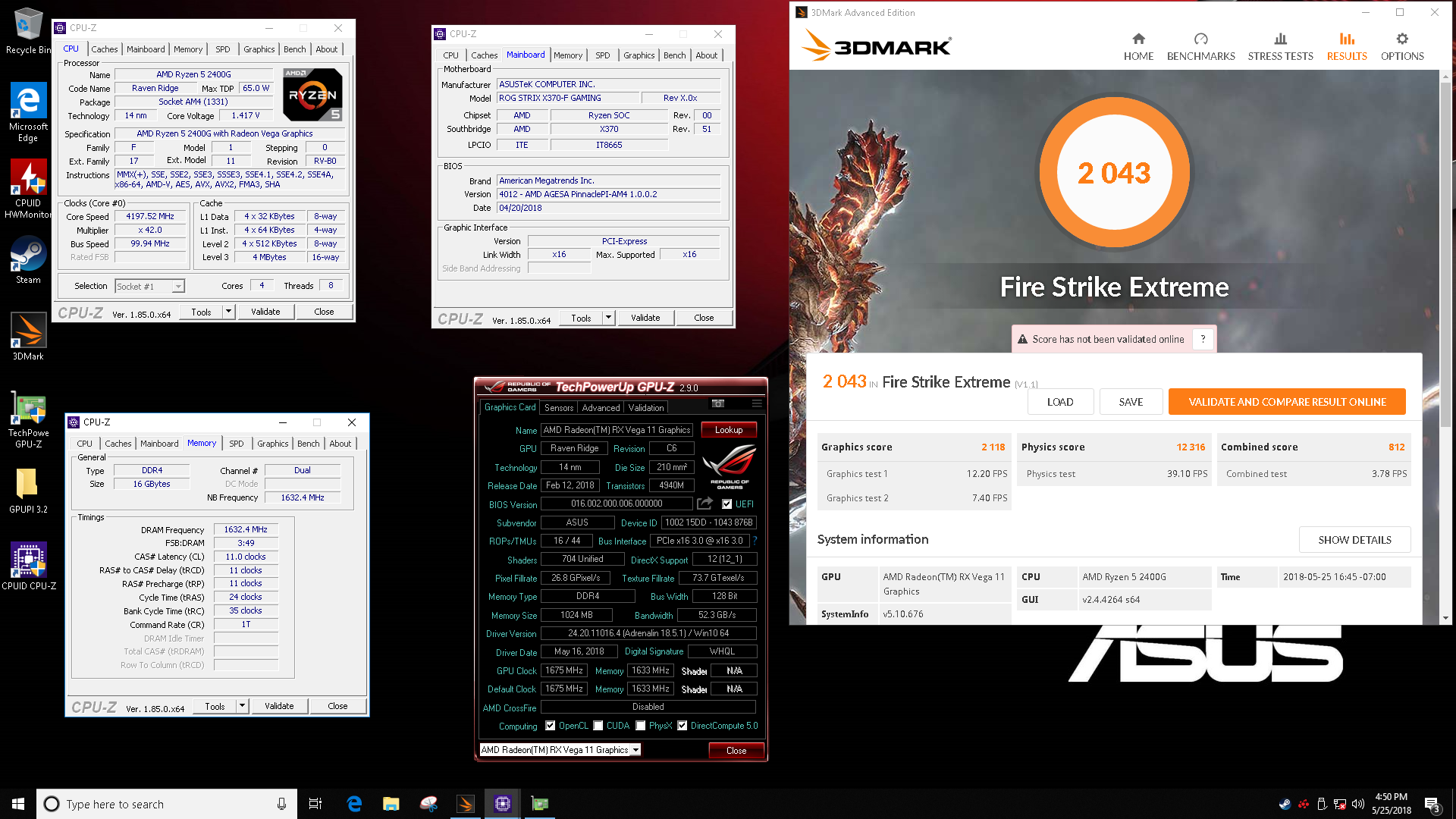Open the GPUPI 3.2 folder on desktop
Image resolution: width=1456 pixels, height=819 pixels.
pos(28,490)
